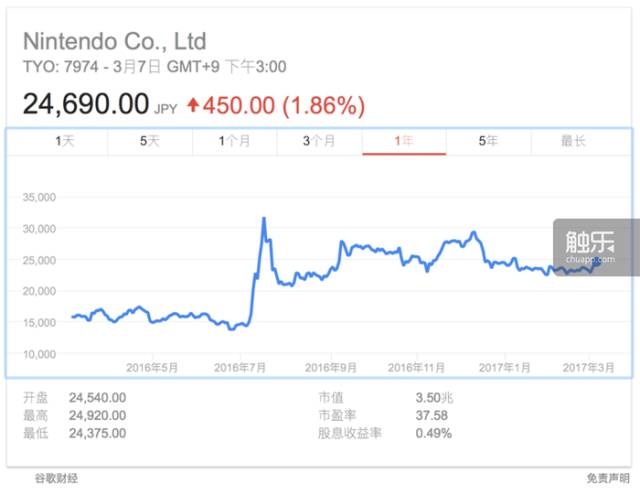Select the 3个月 range tab
640x495 pixels.
[x=319, y=141]
